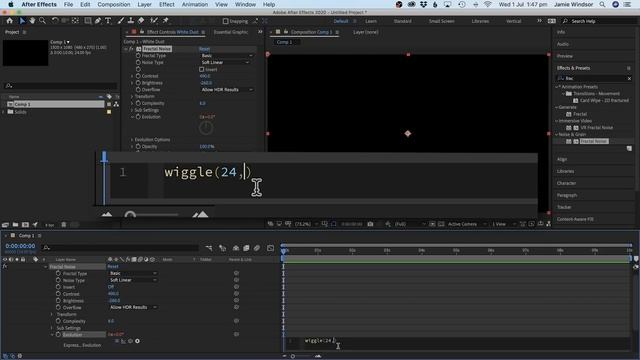
Task: Select the Roto Brush tool
Action: [154, 20]
